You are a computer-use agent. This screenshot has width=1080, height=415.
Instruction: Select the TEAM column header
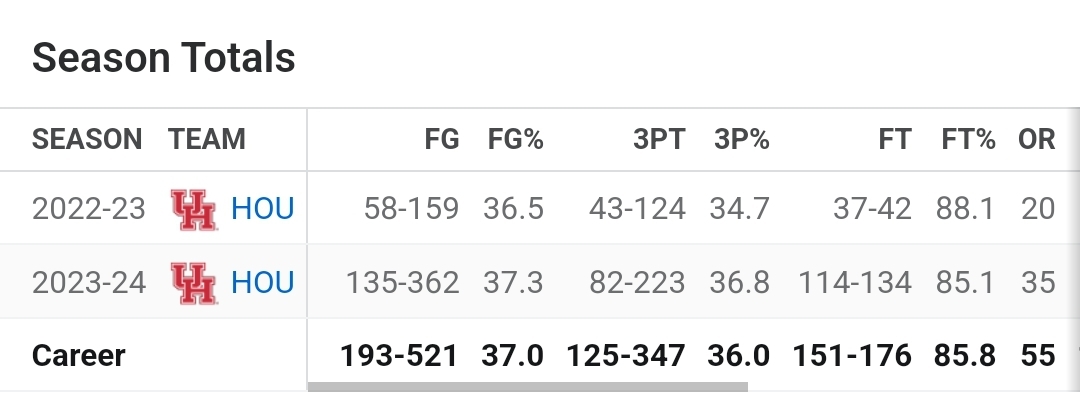[207, 139]
